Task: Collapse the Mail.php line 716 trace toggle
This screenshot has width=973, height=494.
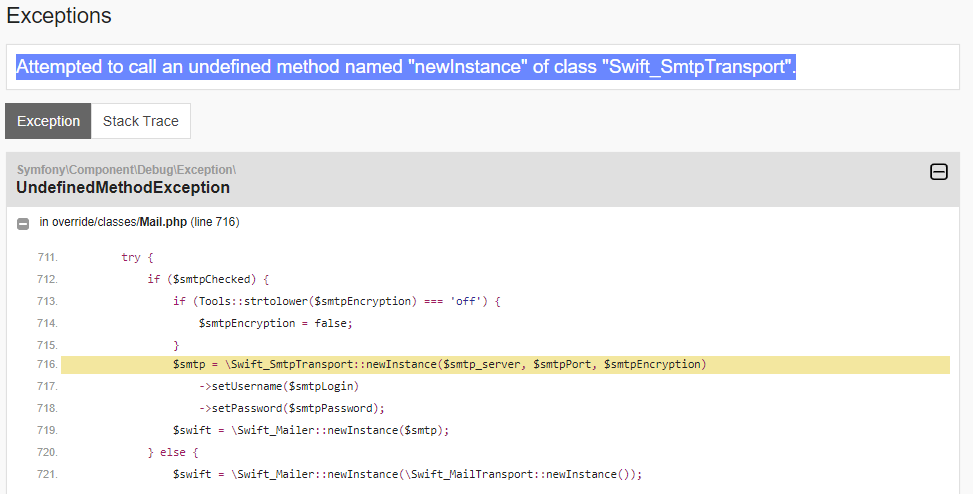Action: (23, 223)
